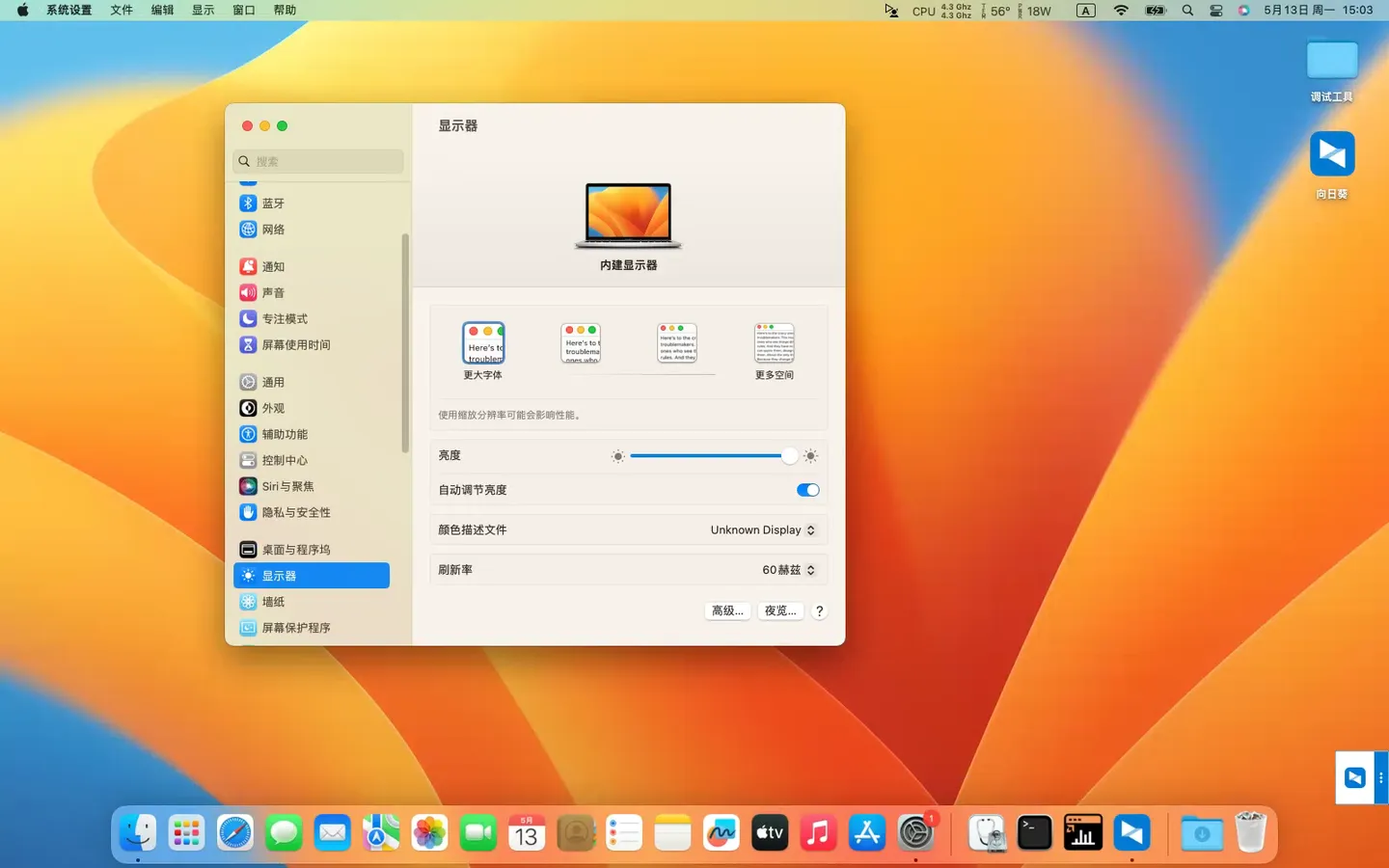
Task: Click the 高级 advanced button
Action: pos(727,610)
